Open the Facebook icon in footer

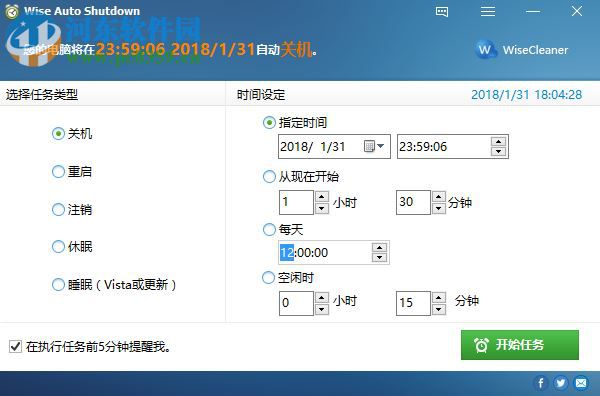[541, 383]
